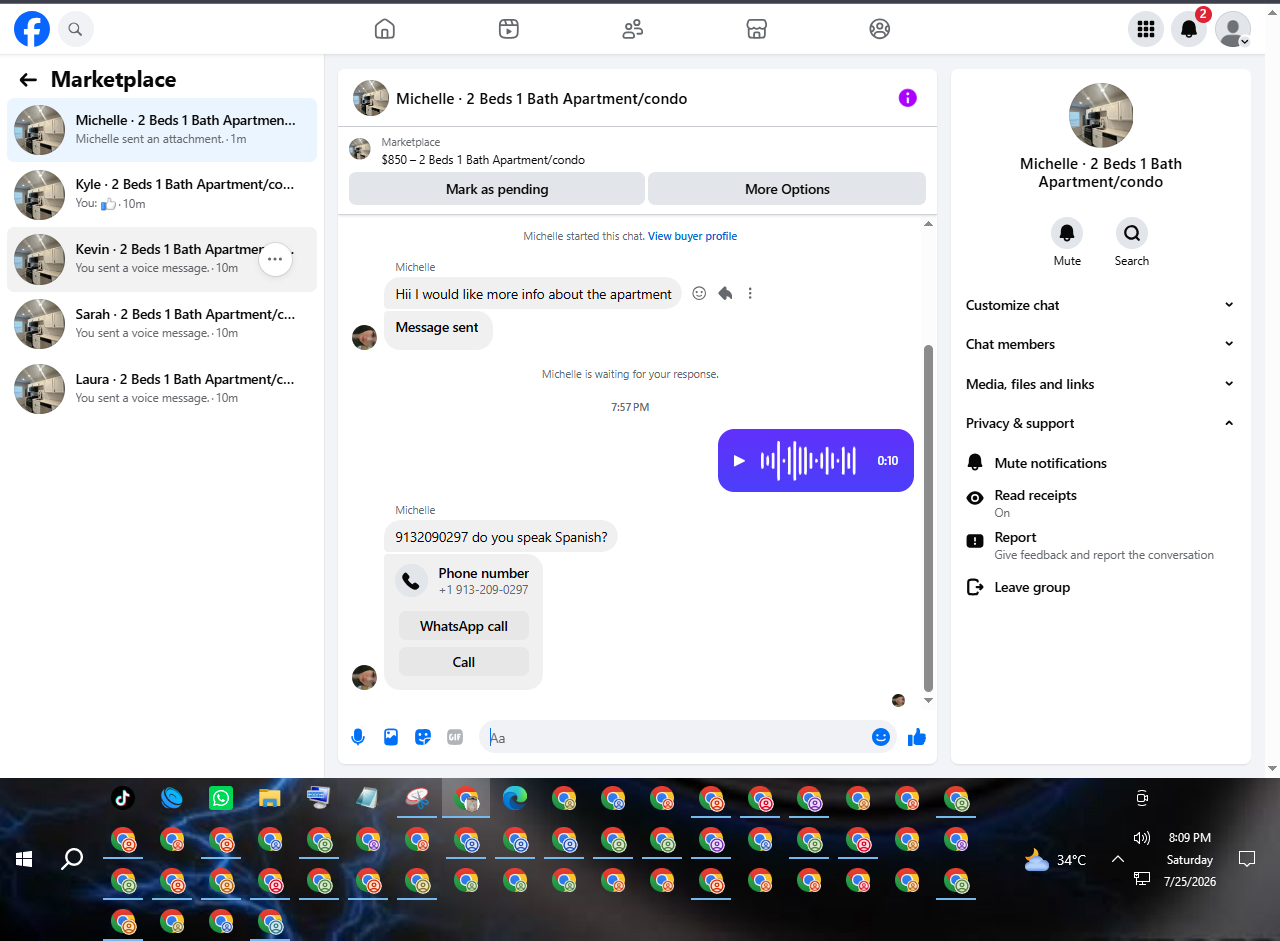The image size is (1280, 941).
Task: Open Kevin's conversation options menu
Action: pyautogui.click(x=275, y=259)
